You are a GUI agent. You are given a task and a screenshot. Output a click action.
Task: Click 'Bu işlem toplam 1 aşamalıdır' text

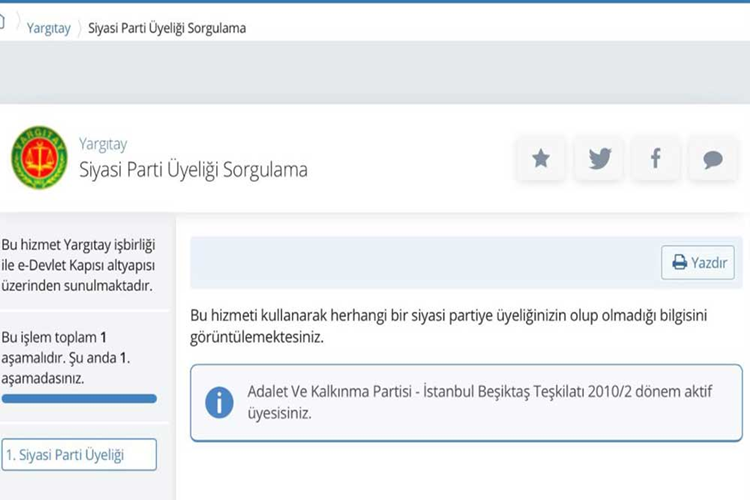(66, 358)
